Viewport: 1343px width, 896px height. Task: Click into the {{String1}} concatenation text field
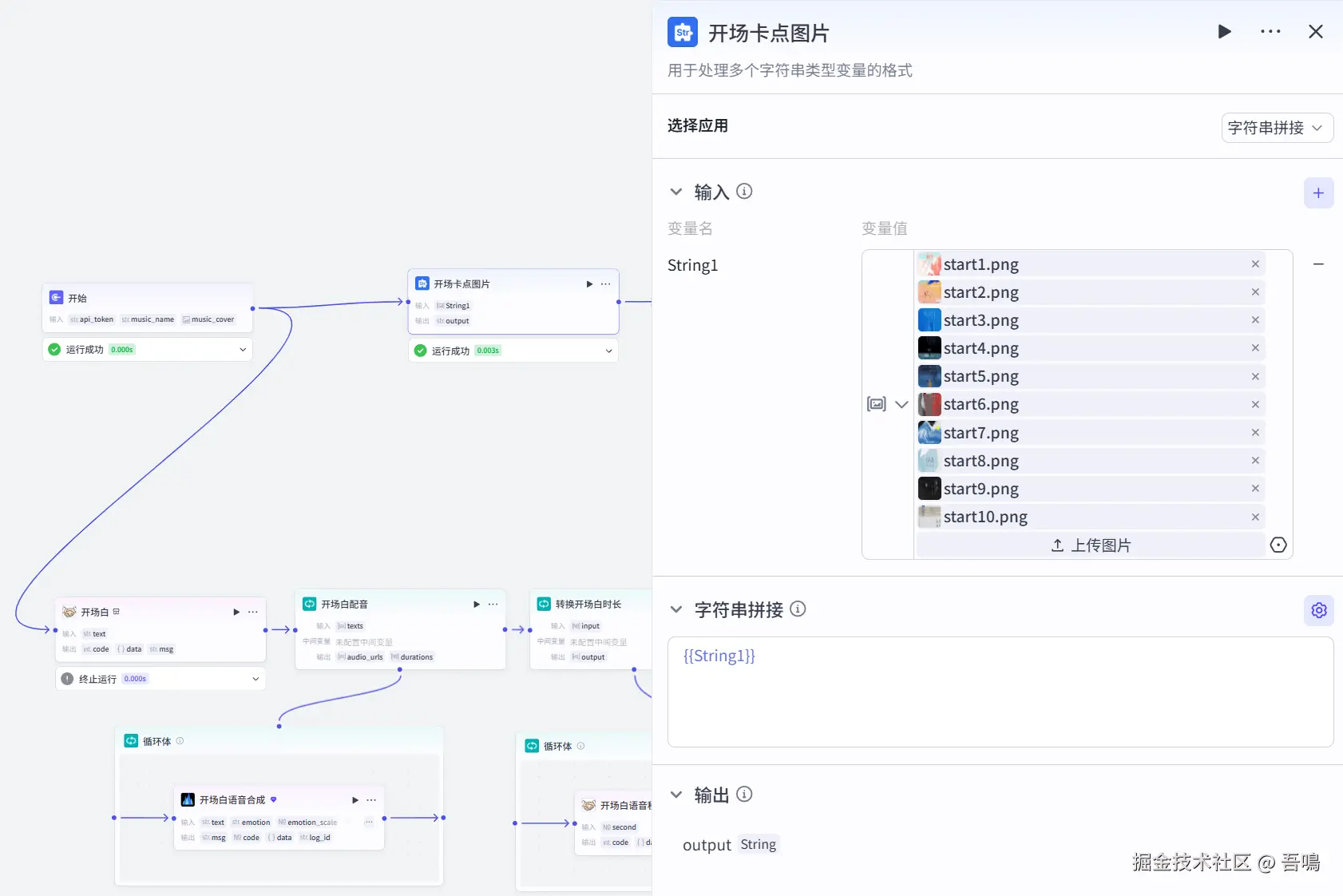(x=1000, y=692)
